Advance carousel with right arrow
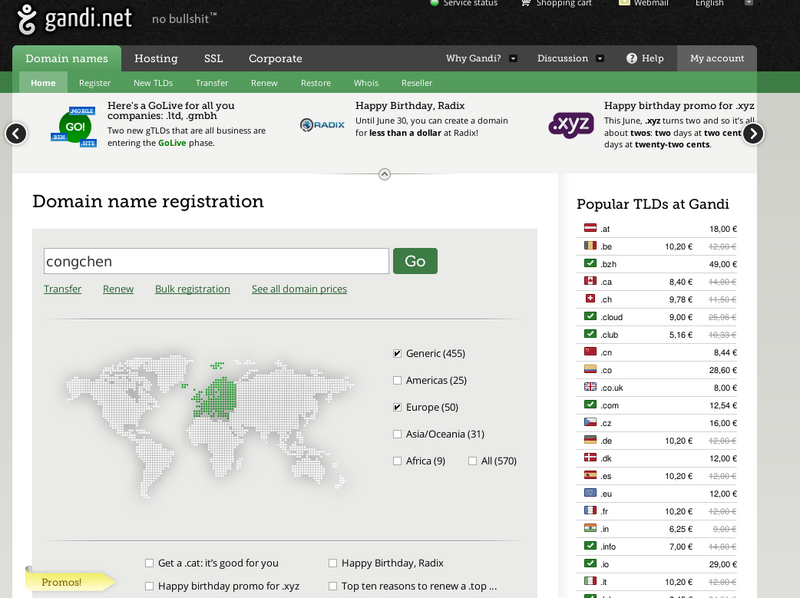This screenshot has height=598, width=800. 753,133
